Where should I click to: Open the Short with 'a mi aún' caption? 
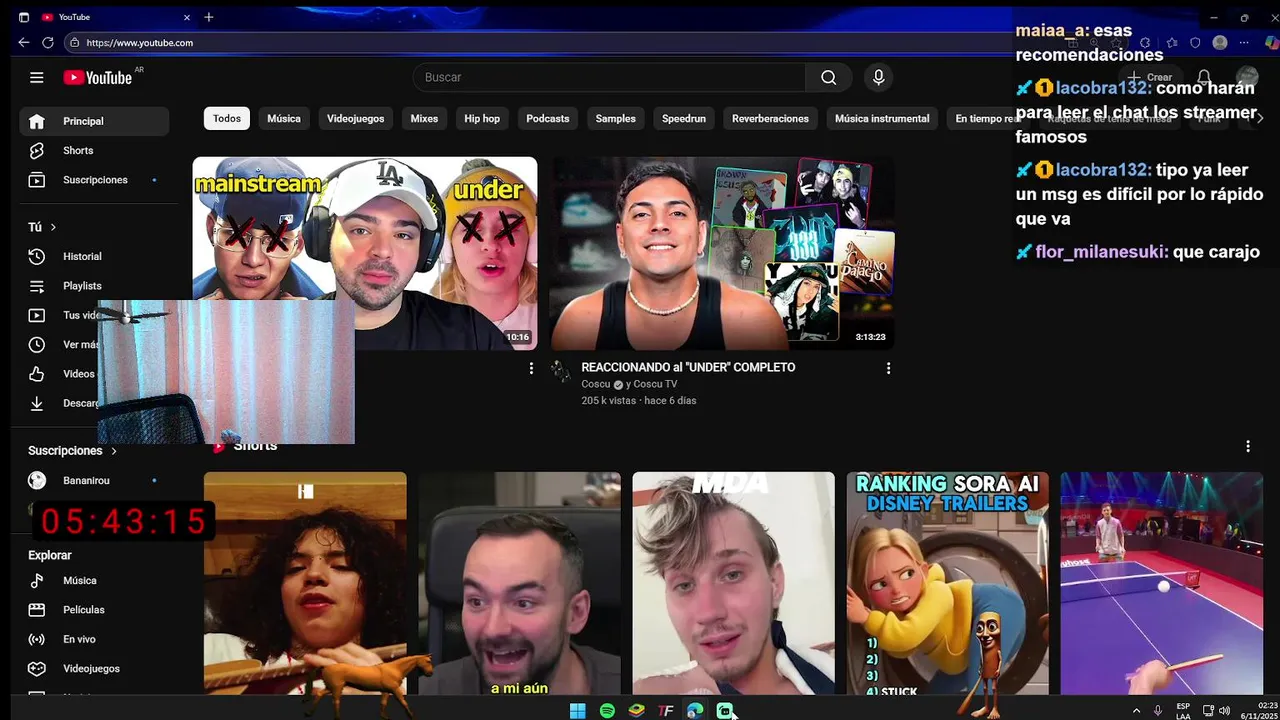(519, 583)
